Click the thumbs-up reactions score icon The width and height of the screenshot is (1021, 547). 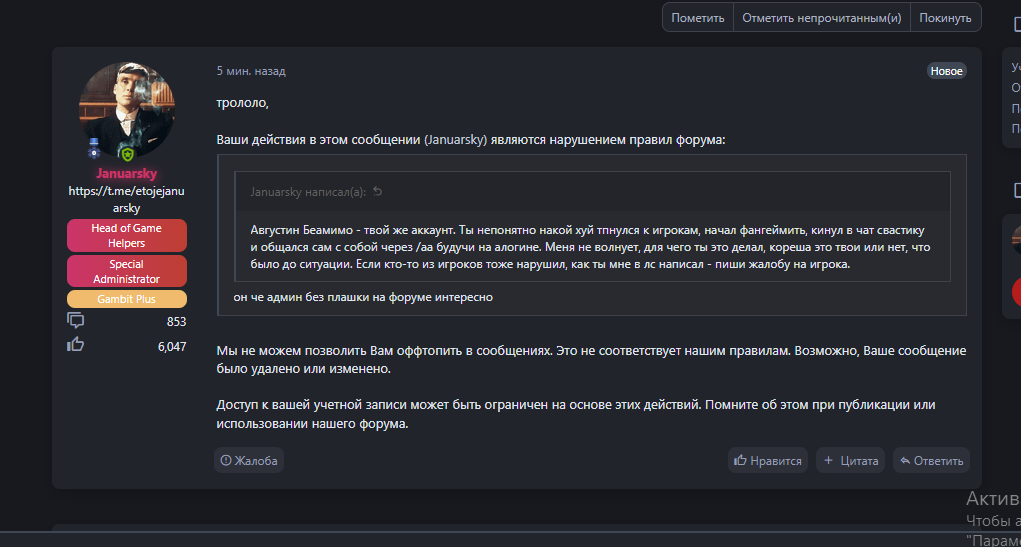(x=76, y=345)
